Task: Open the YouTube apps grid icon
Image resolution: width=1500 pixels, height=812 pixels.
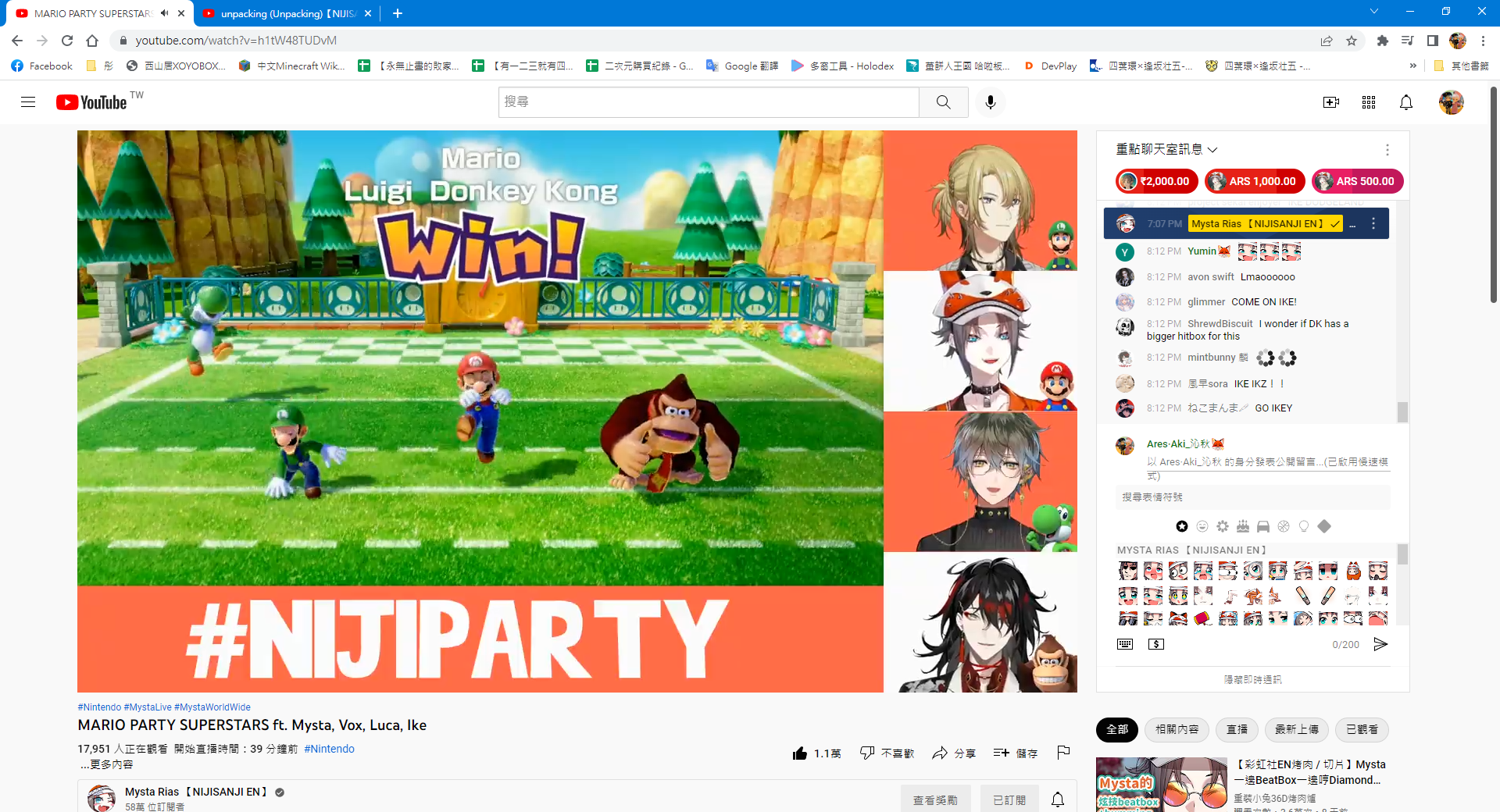Action: tap(1368, 102)
